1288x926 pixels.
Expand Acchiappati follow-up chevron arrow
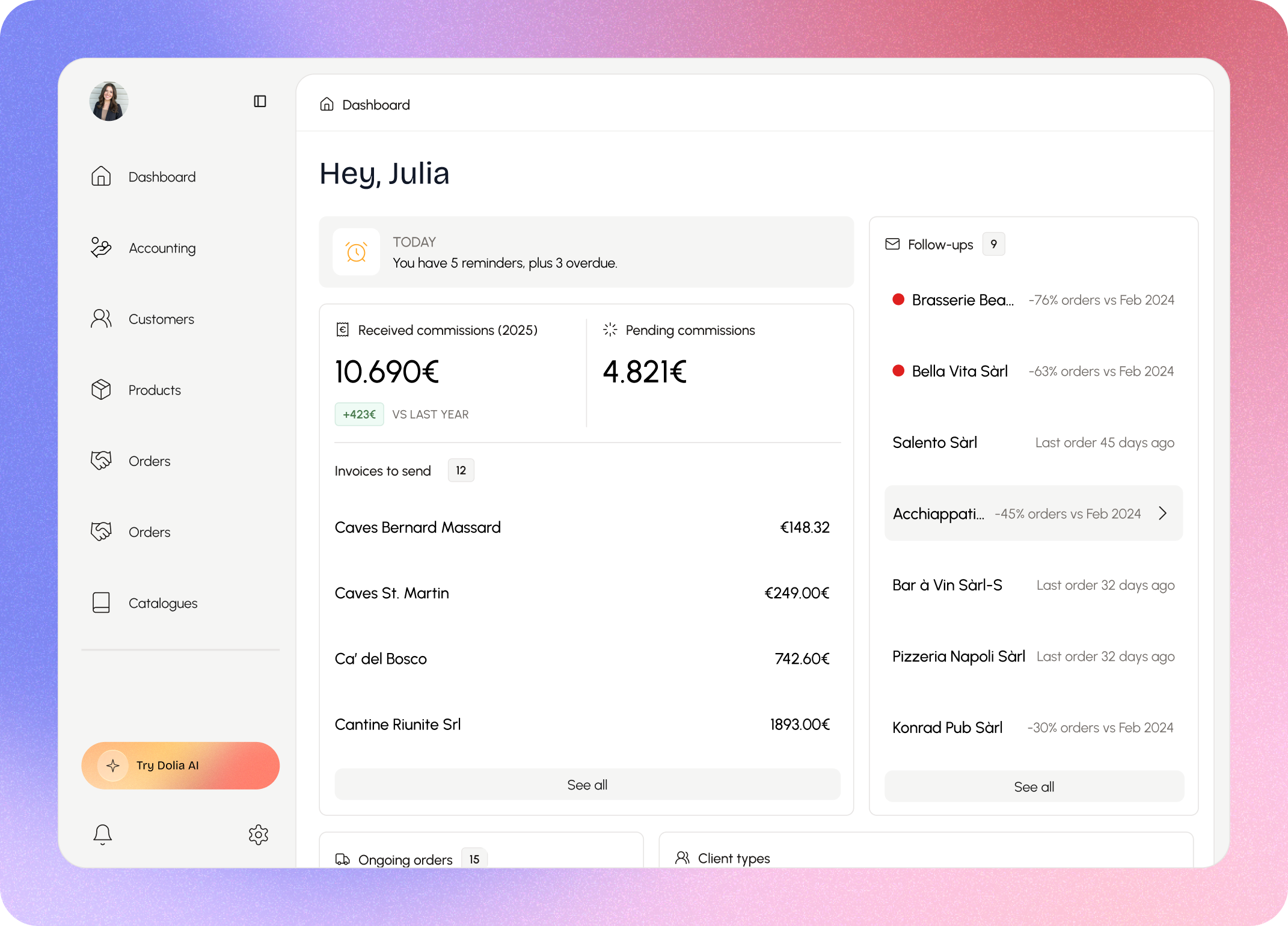point(1162,514)
